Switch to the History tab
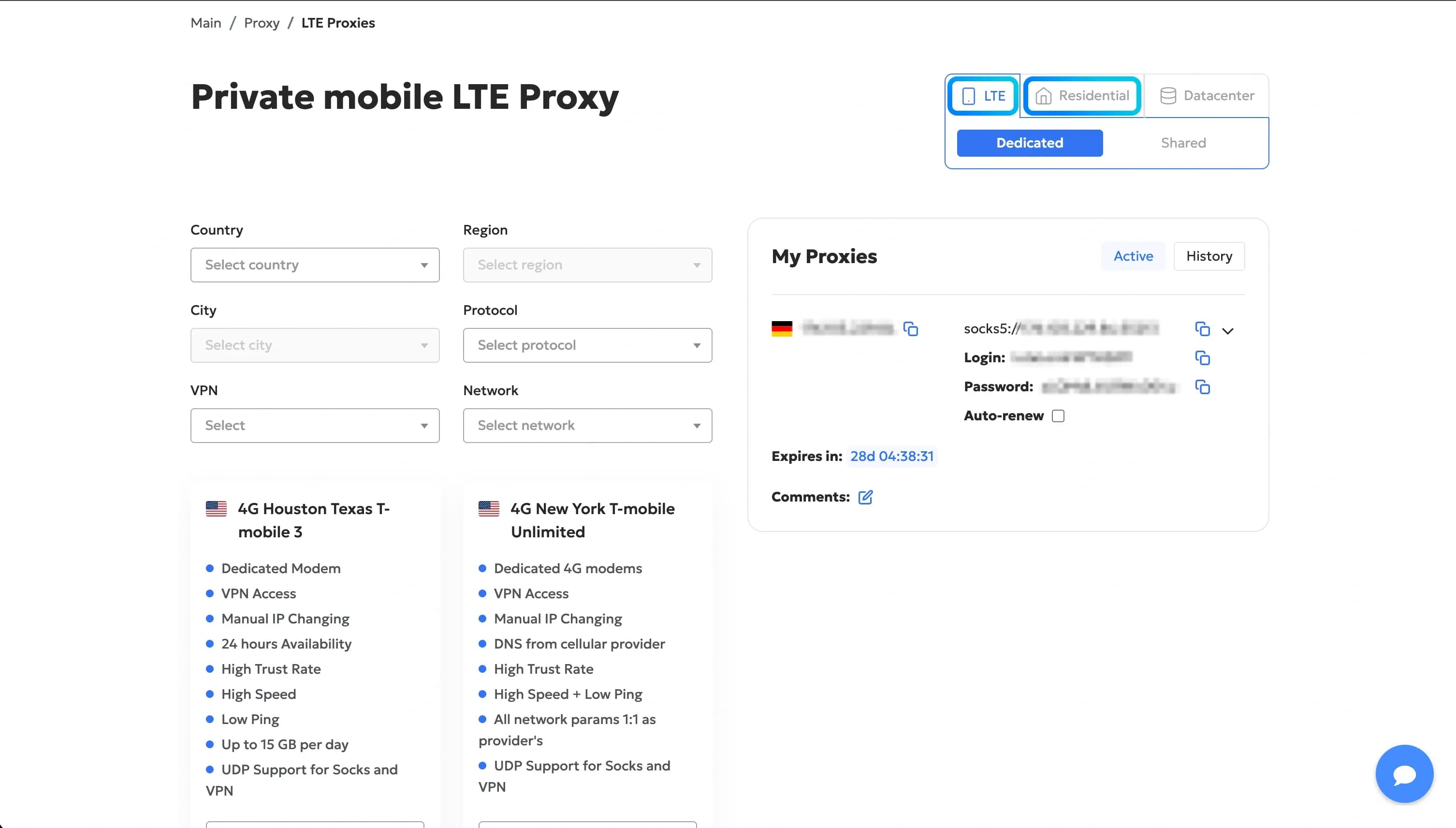1456x828 pixels. click(1209, 256)
